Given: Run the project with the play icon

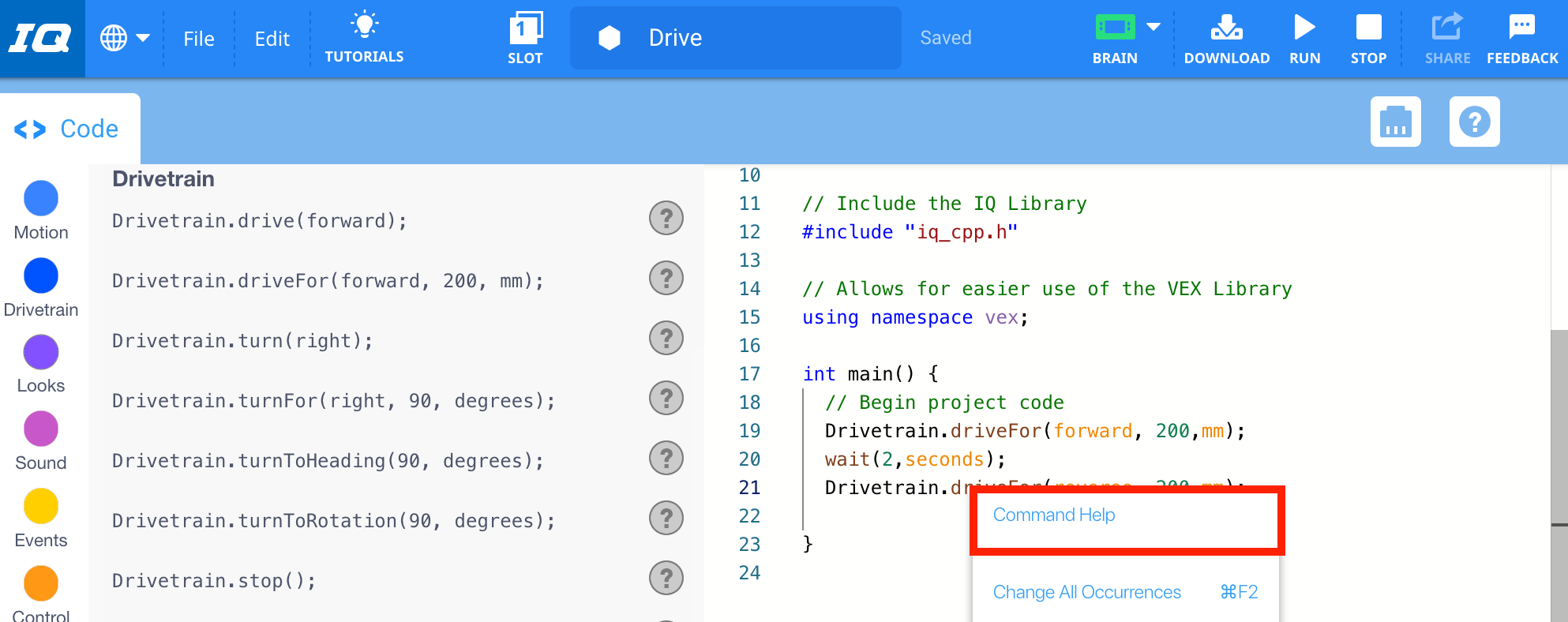Looking at the screenshot, I should pos(1304,28).
